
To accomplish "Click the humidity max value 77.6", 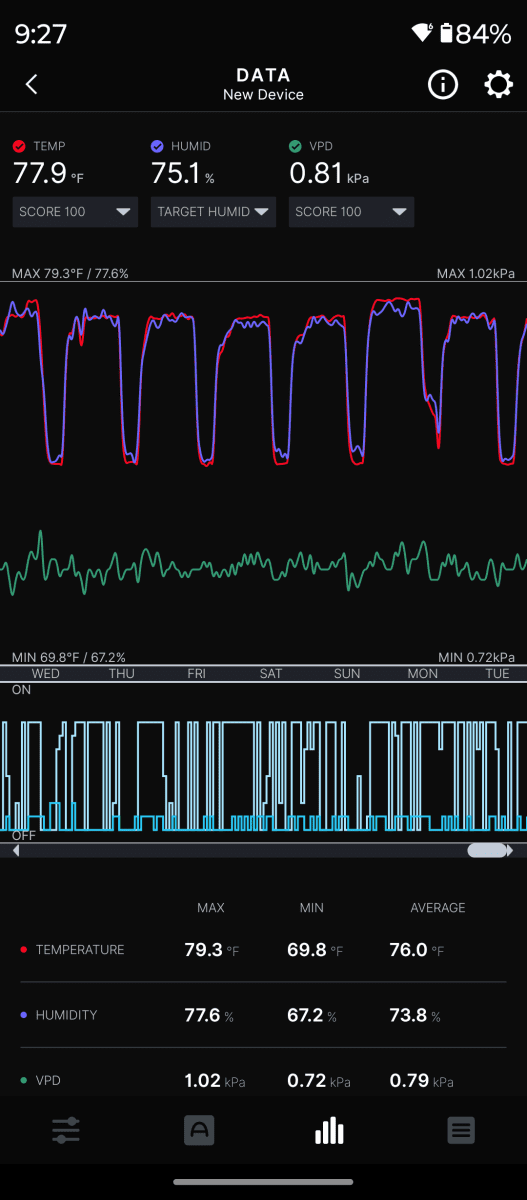I will (x=202, y=1015).
